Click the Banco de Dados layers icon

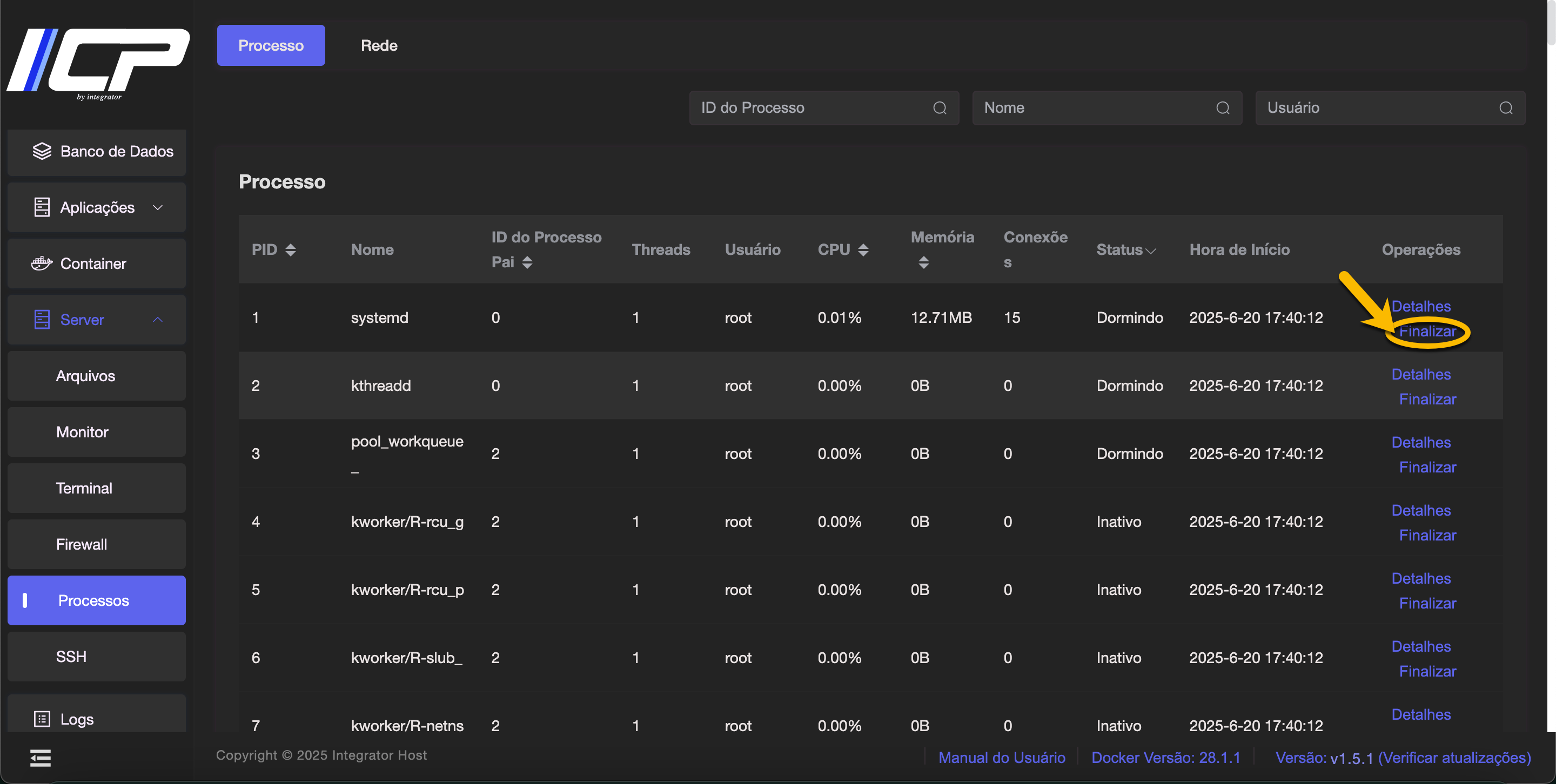coord(42,151)
